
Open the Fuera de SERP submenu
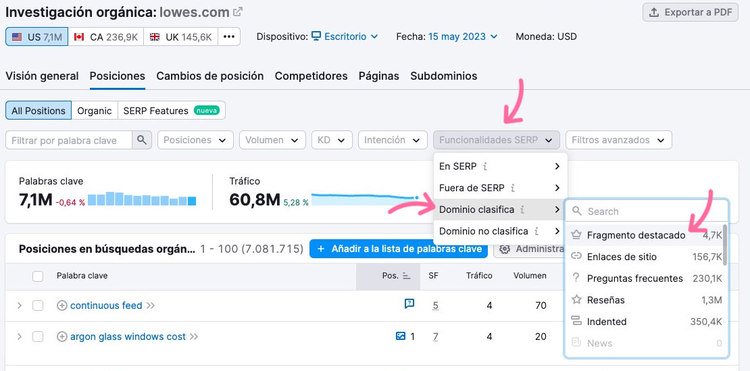coord(500,188)
